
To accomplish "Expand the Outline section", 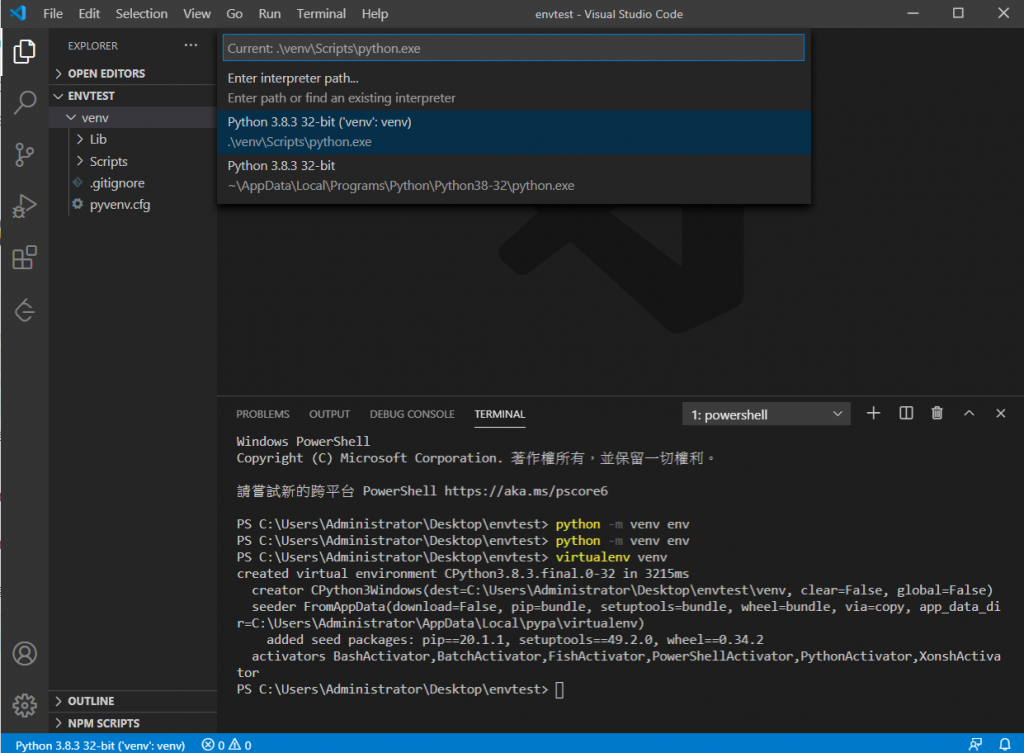I will tap(133, 701).
